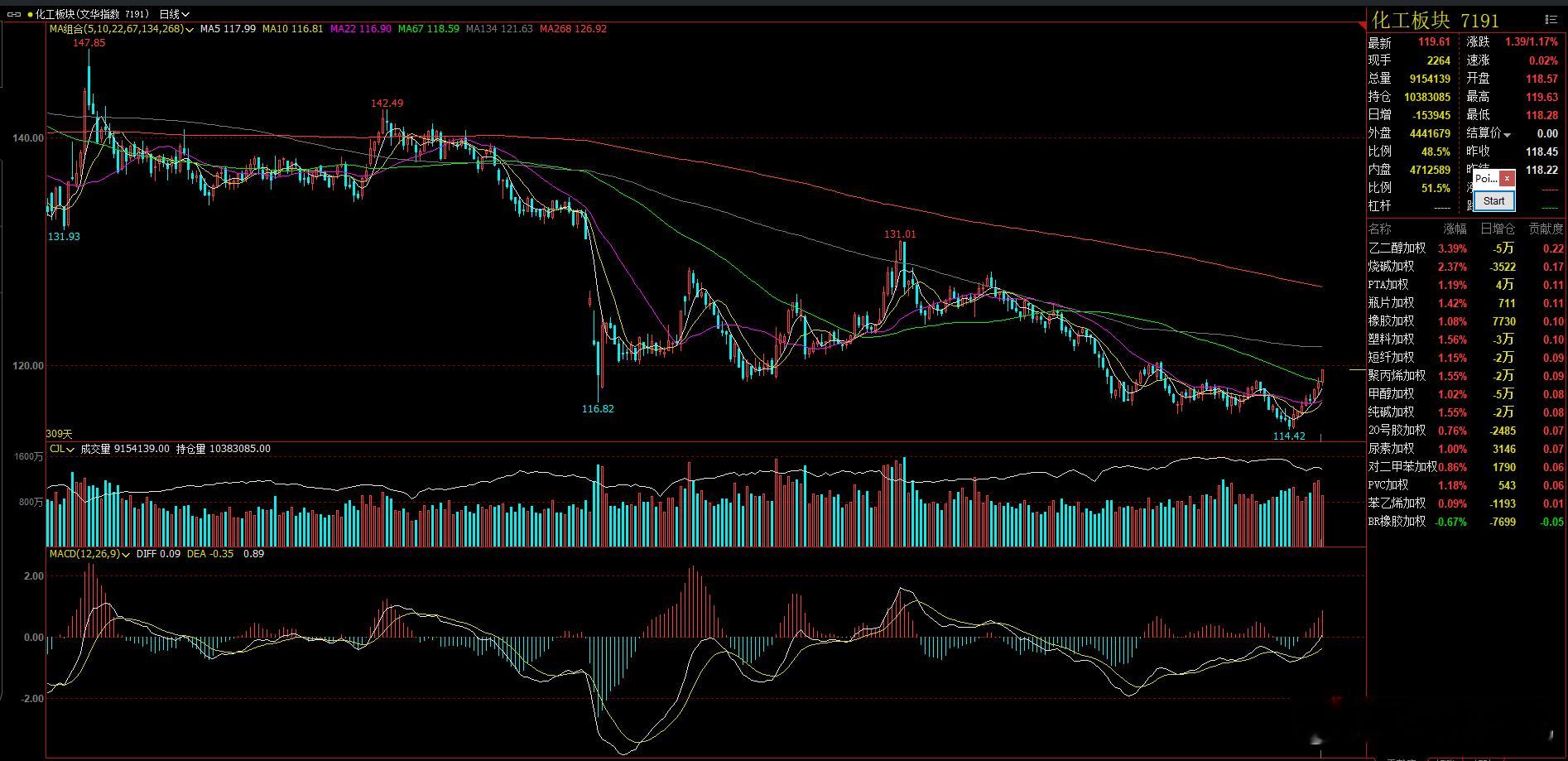Screen dimensions: 1568x761
Task: Select the 烧碱加权 row
Action: click(1466, 267)
